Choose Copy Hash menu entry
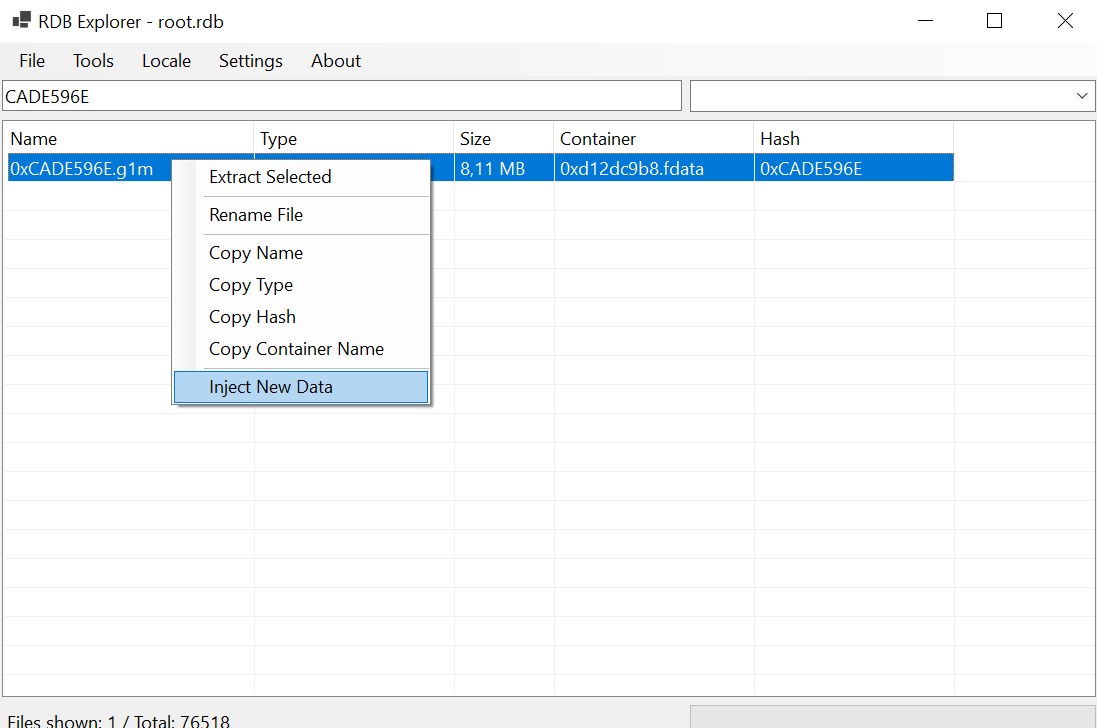1097x728 pixels. click(301, 317)
